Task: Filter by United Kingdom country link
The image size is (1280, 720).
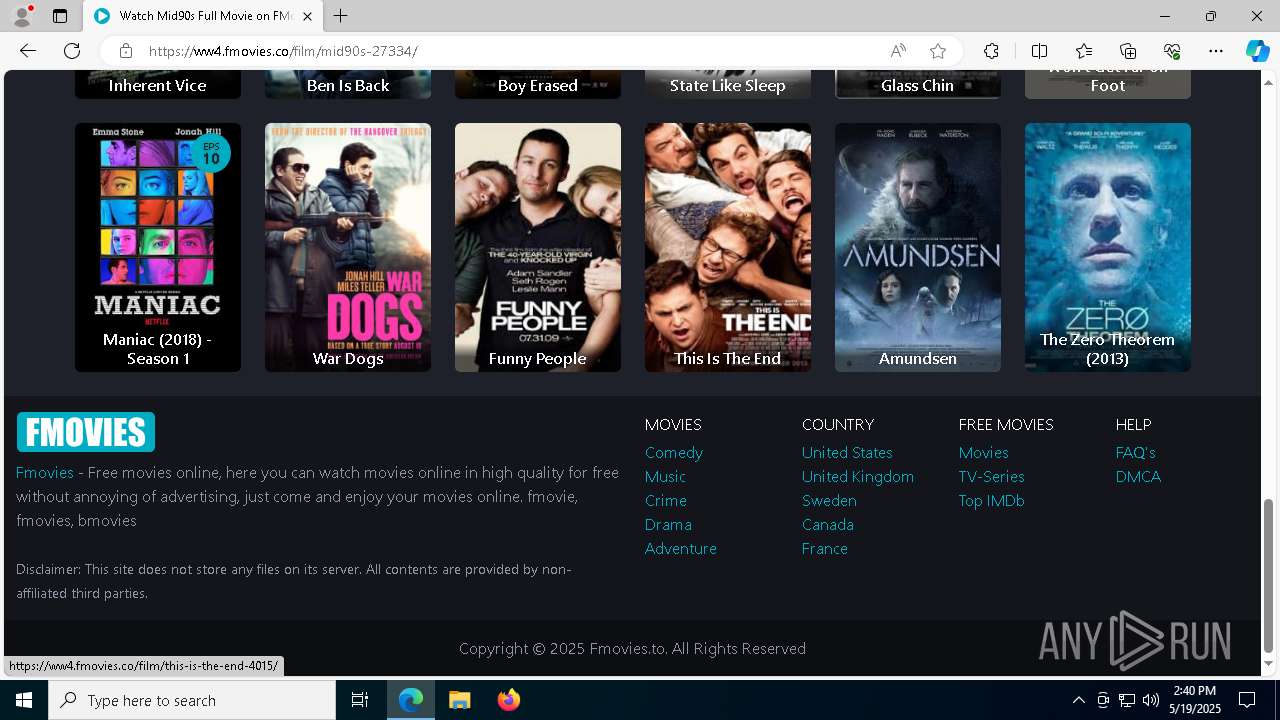Action: coord(858,476)
